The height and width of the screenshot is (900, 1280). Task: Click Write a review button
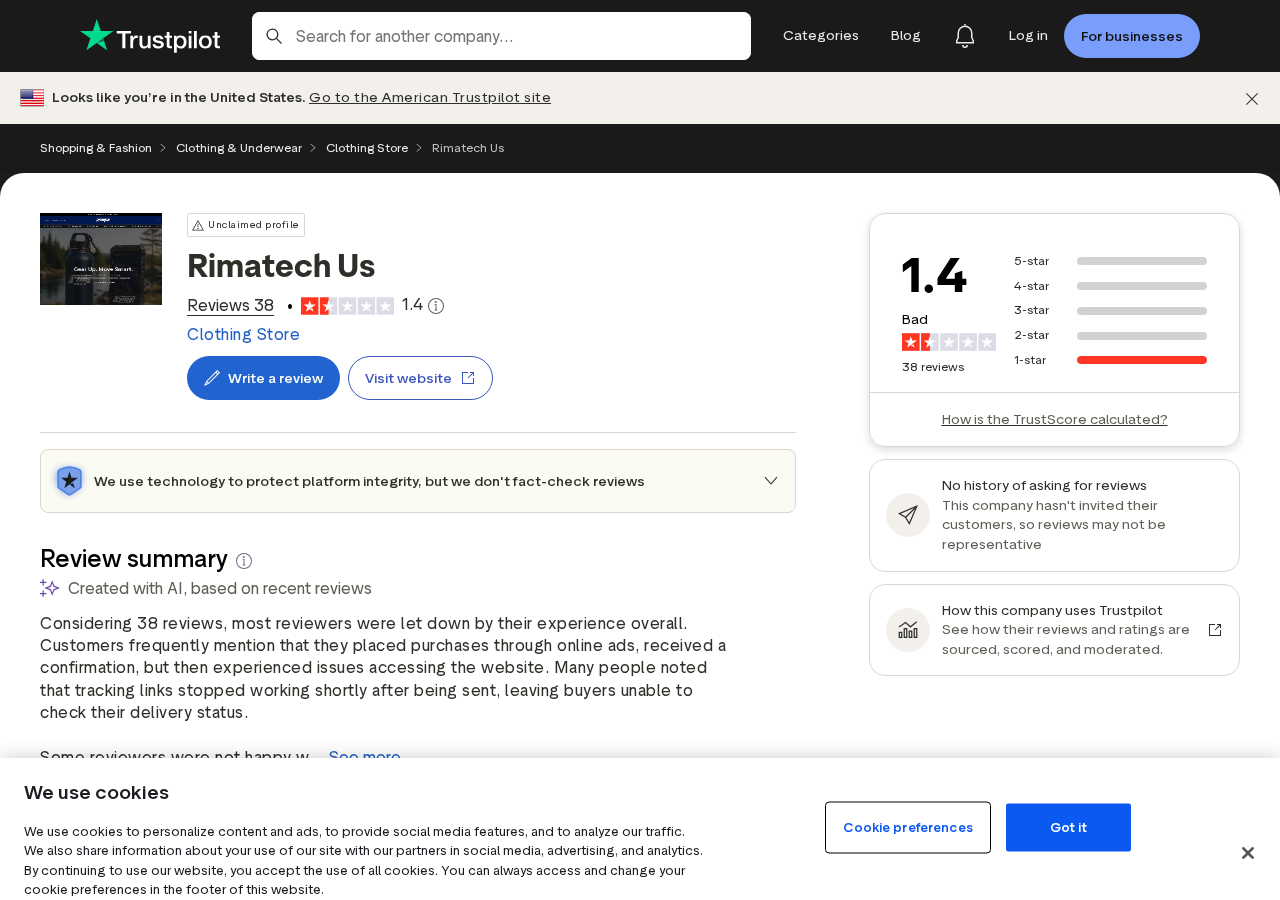pyautogui.click(x=263, y=378)
